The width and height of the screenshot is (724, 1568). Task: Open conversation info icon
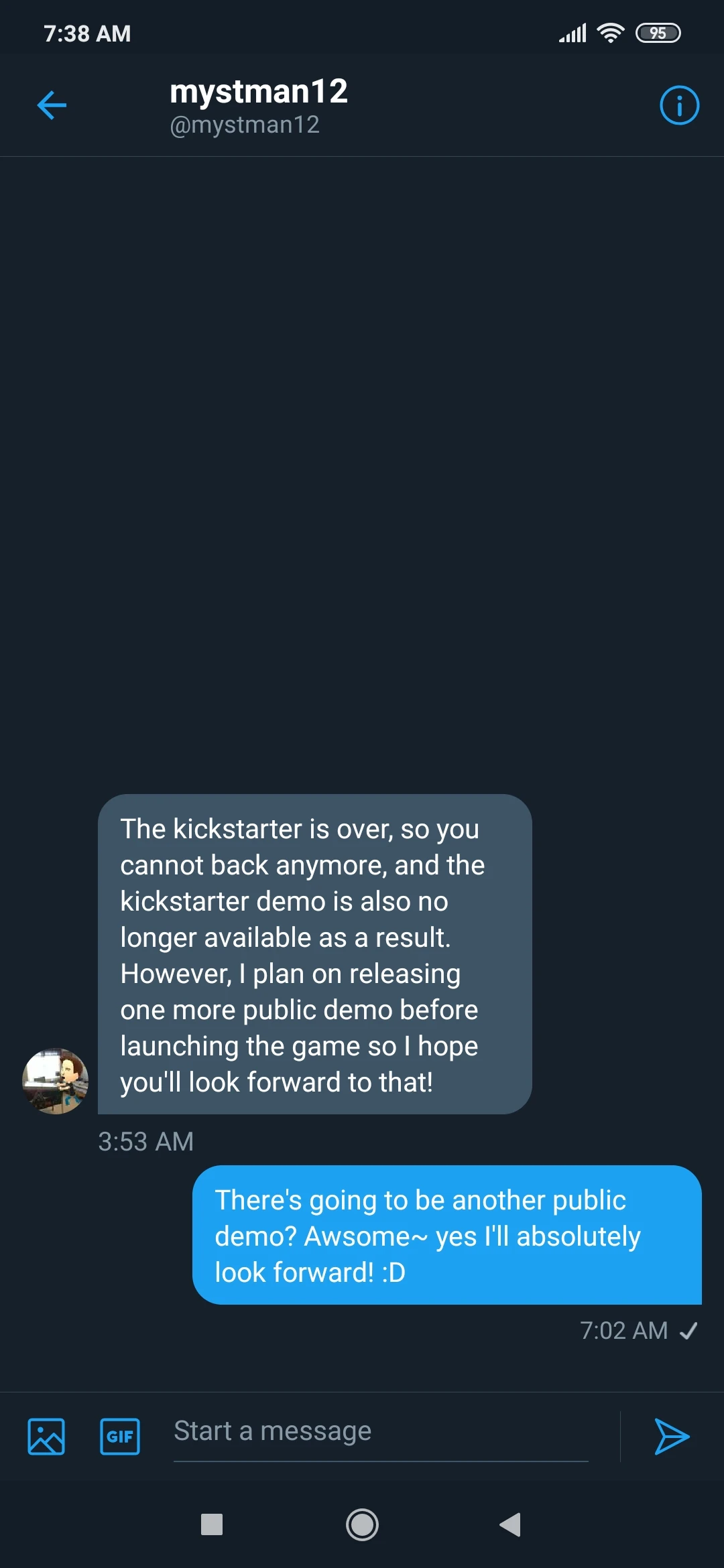[x=679, y=105]
